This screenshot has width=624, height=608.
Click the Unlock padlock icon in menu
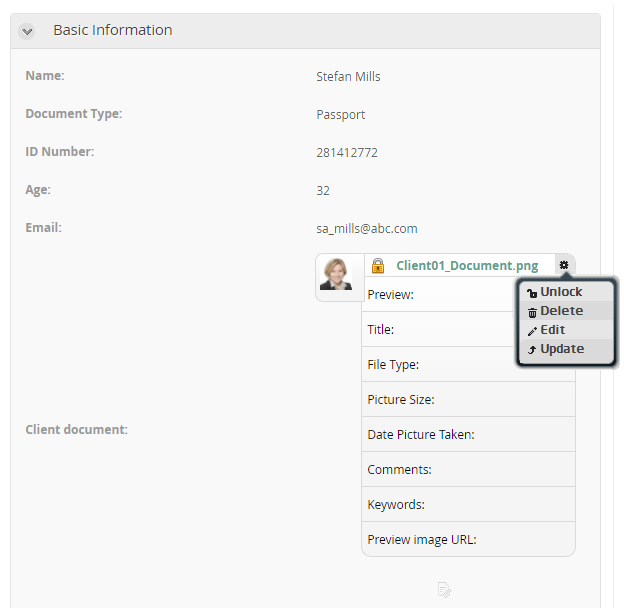click(x=532, y=294)
